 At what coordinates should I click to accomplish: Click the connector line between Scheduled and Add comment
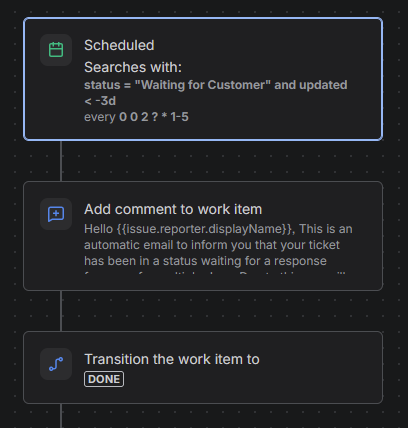[61, 161]
